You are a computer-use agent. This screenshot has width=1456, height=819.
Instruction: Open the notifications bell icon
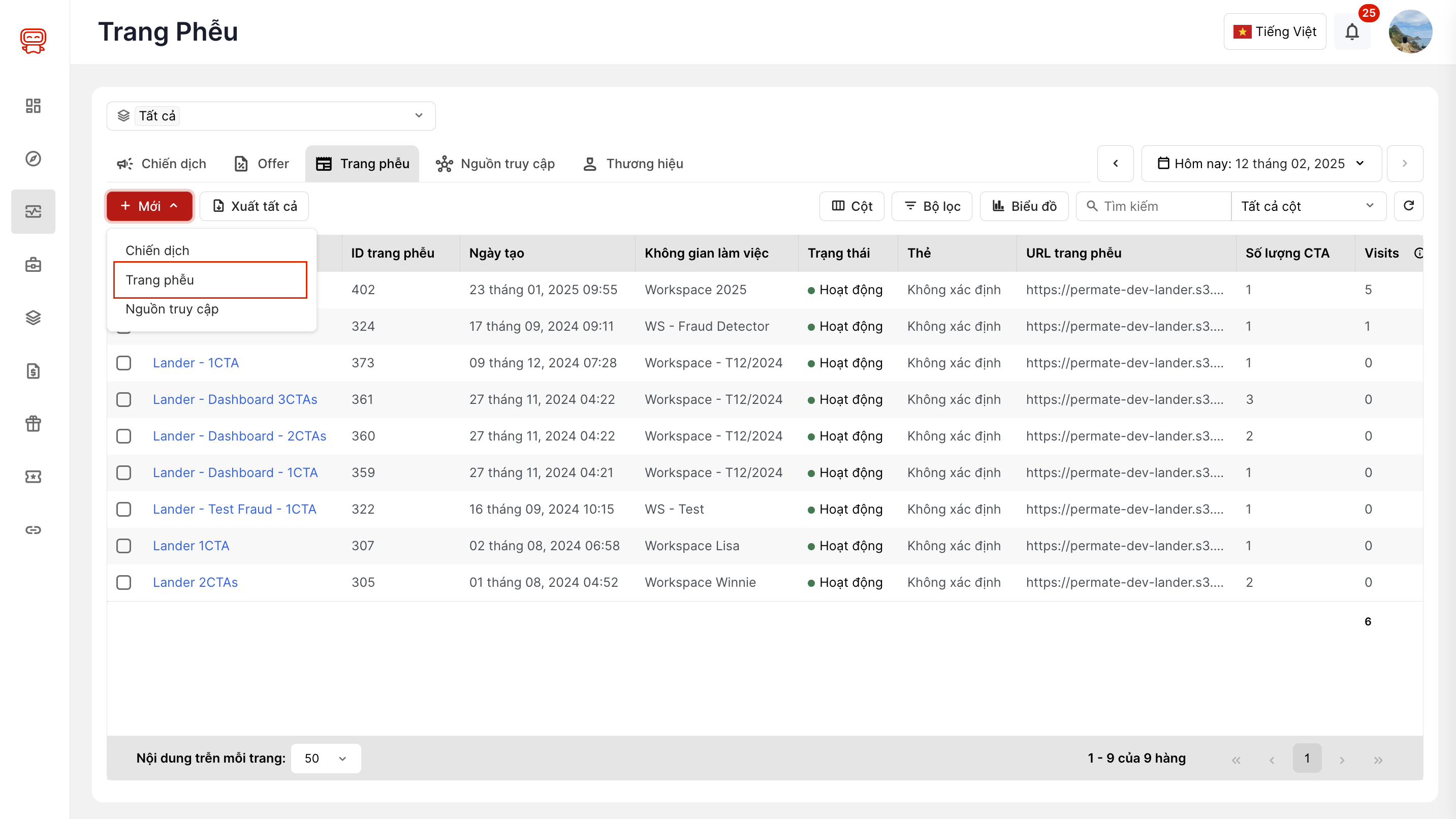[1351, 31]
